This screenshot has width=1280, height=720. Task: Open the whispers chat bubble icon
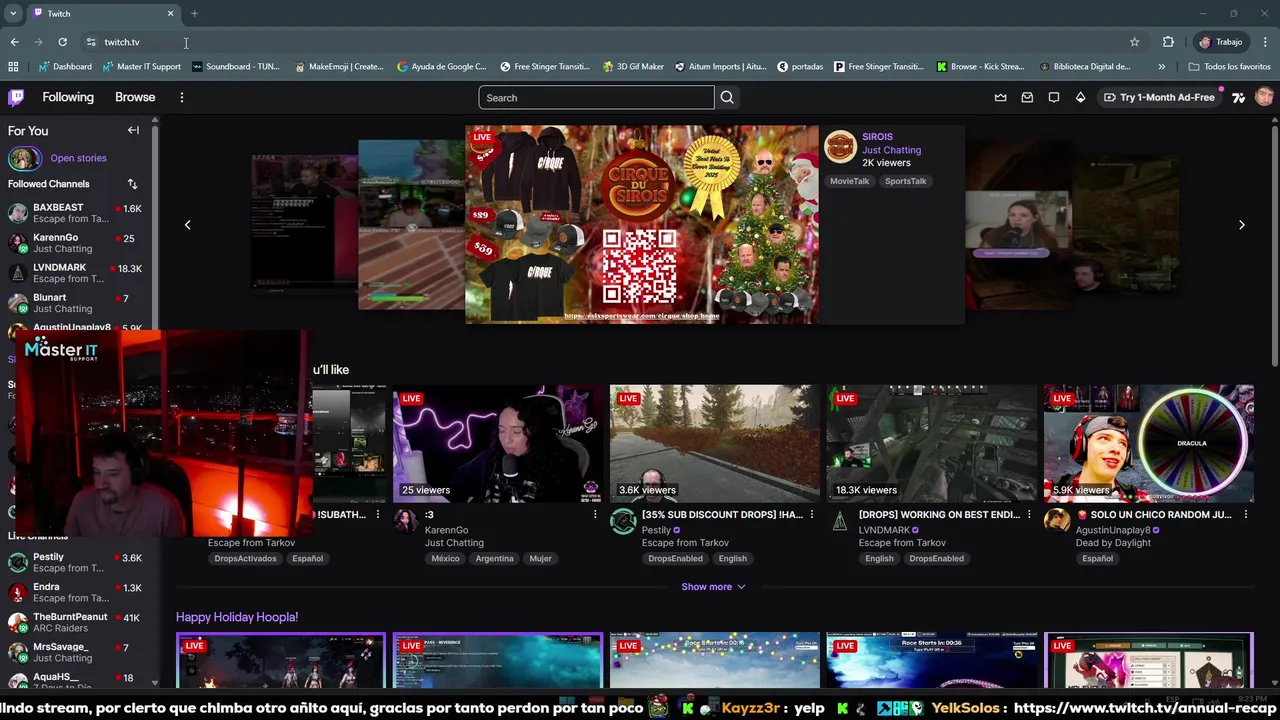1054,97
